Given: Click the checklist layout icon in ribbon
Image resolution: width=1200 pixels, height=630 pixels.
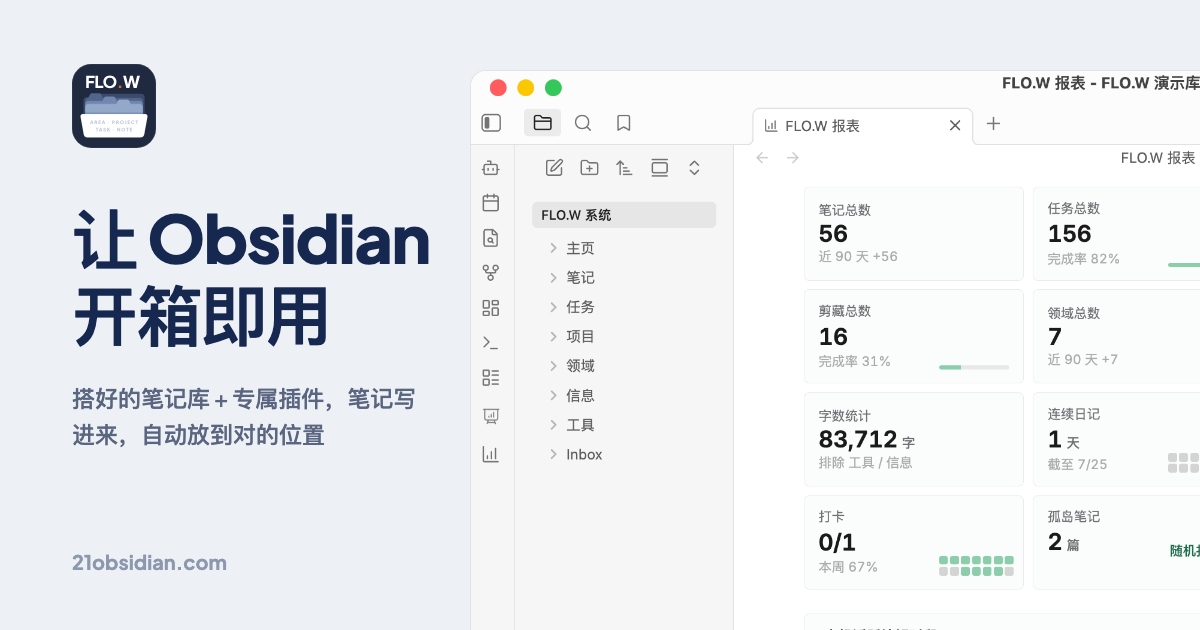Looking at the screenshot, I should tap(490, 377).
